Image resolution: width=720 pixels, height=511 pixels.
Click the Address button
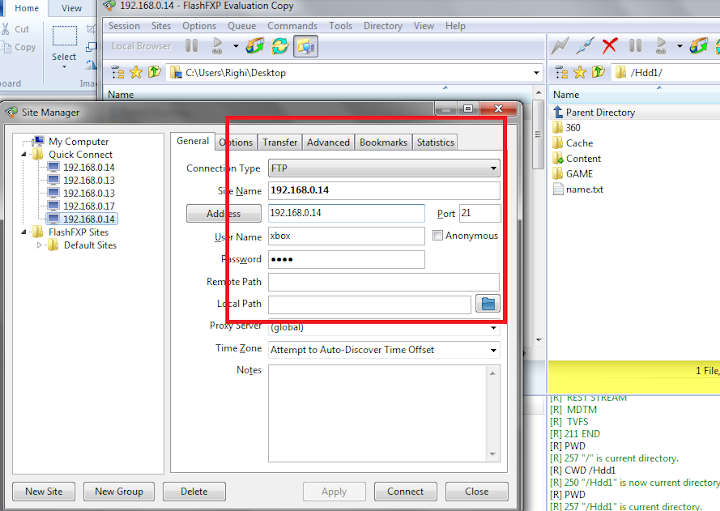pyautogui.click(x=224, y=213)
